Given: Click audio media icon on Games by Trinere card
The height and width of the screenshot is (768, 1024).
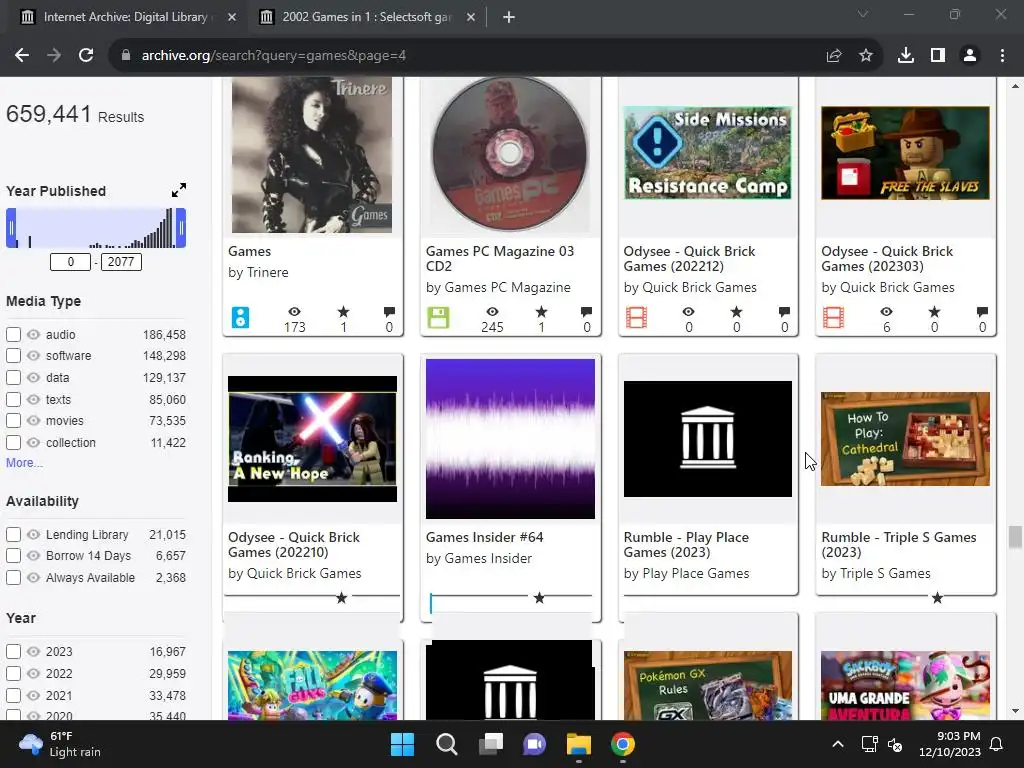Looking at the screenshot, I should 240,317.
